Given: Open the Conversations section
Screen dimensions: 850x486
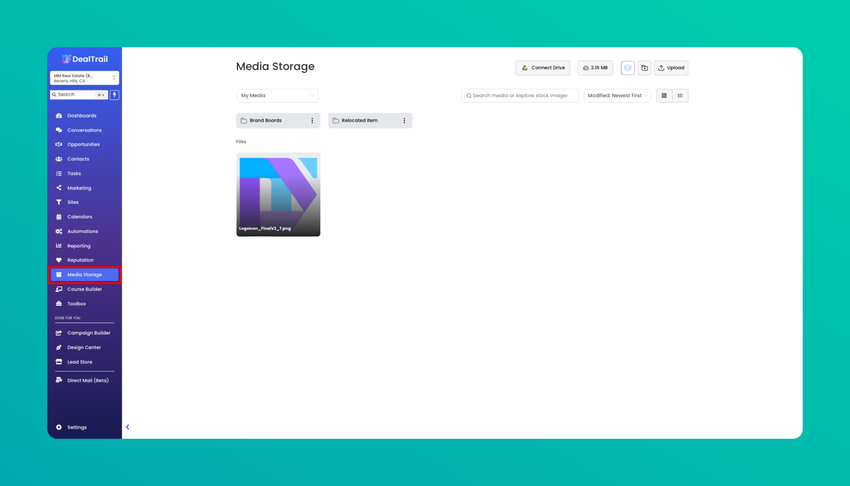Looking at the screenshot, I should click(84, 130).
